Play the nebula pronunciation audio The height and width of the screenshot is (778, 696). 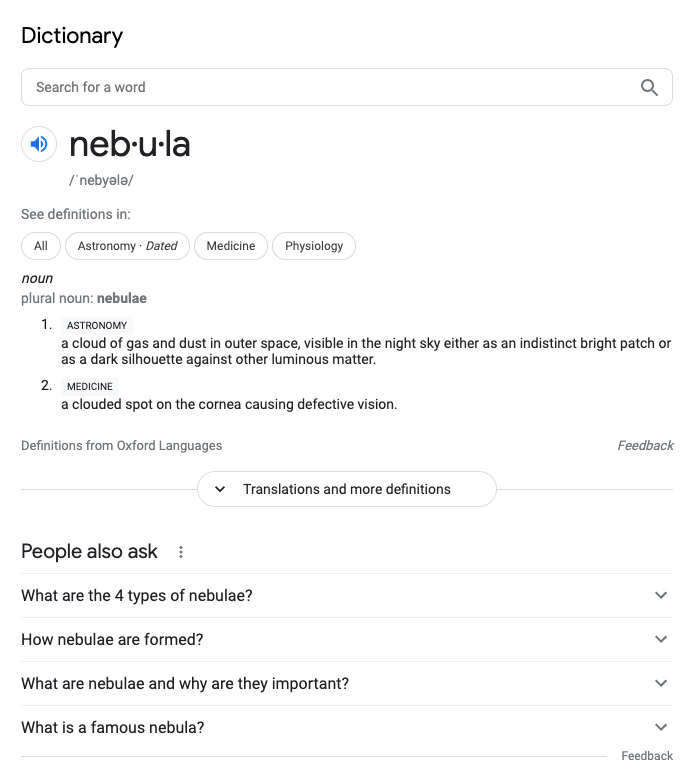(x=39, y=144)
